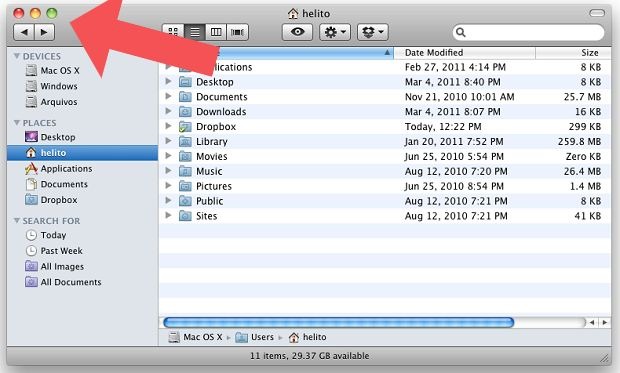The height and width of the screenshot is (373, 620).
Task: Select the Music folder icon in the list
Action: point(185,171)
